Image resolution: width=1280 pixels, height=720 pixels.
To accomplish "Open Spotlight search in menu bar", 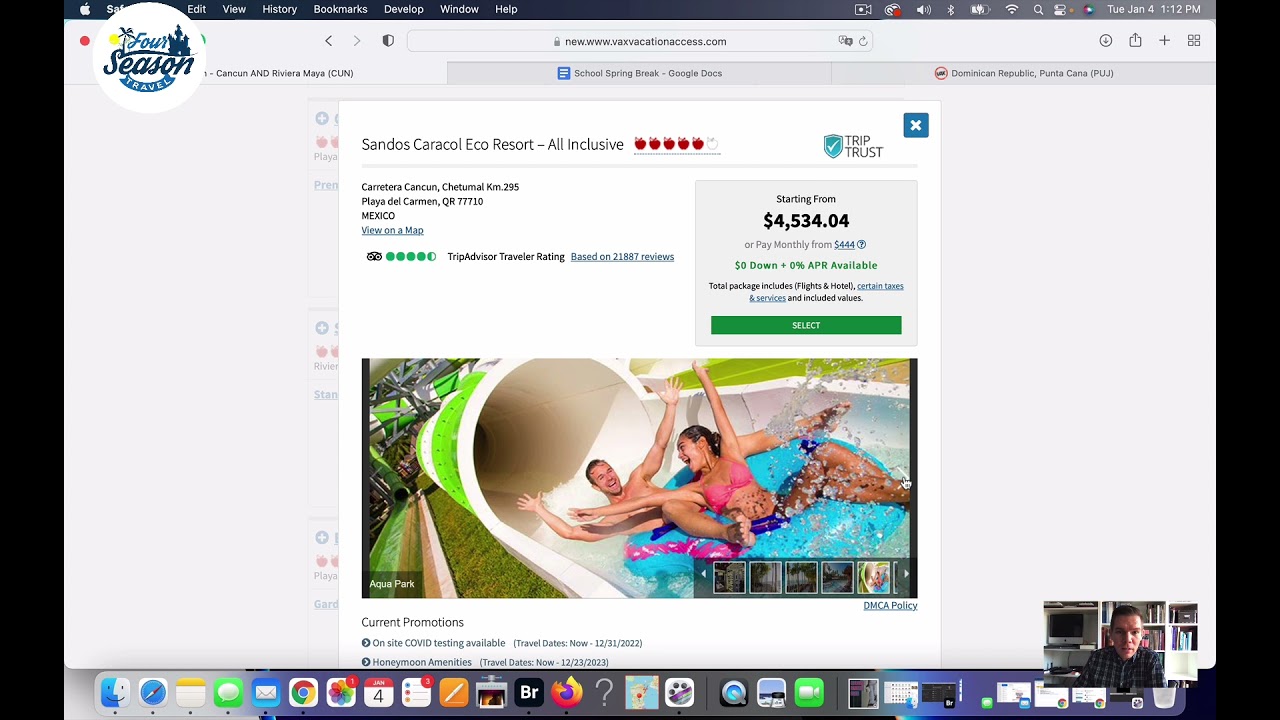I will point(1038,9).
